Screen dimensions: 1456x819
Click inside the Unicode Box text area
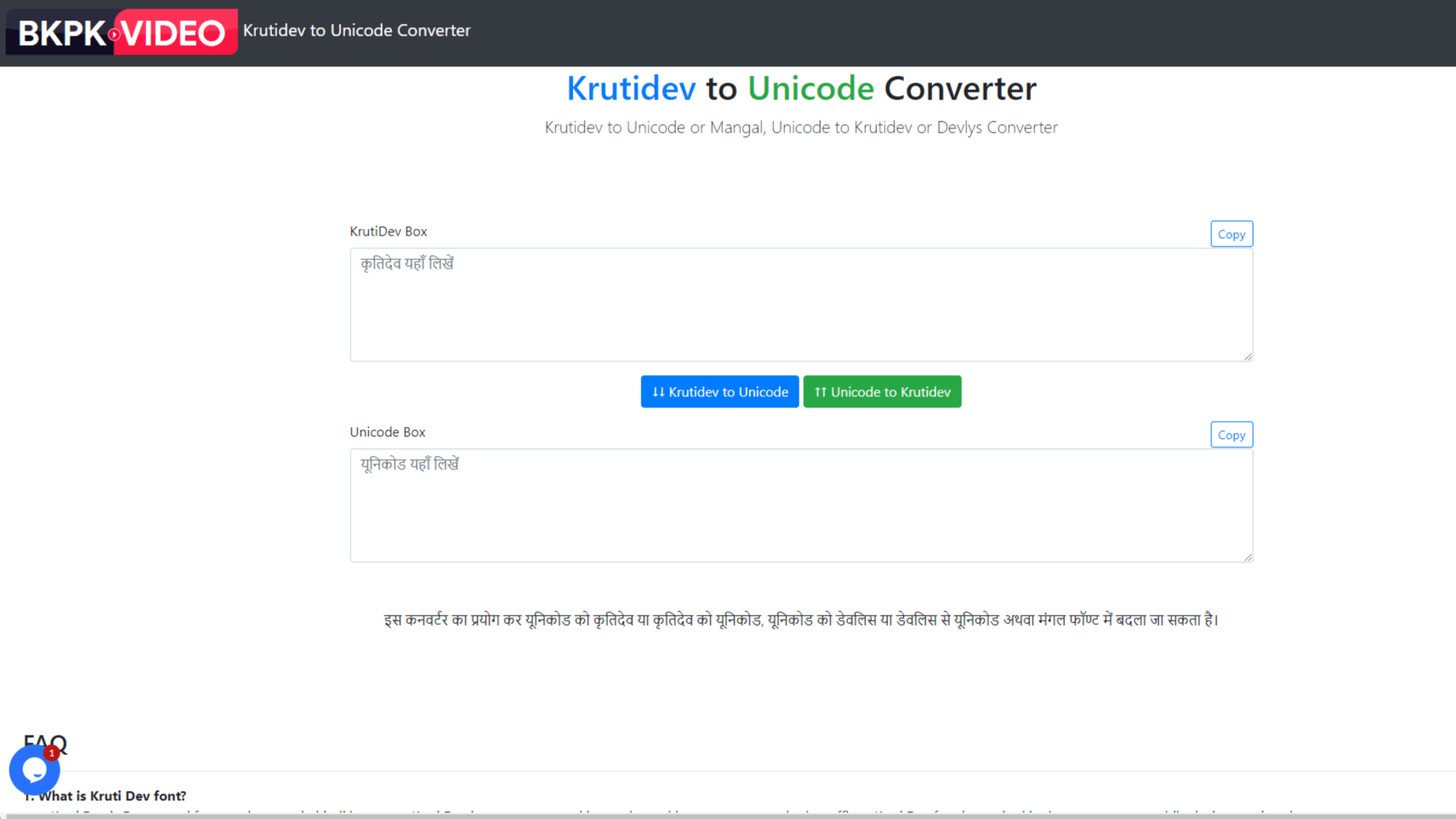(x=800, y=505)
